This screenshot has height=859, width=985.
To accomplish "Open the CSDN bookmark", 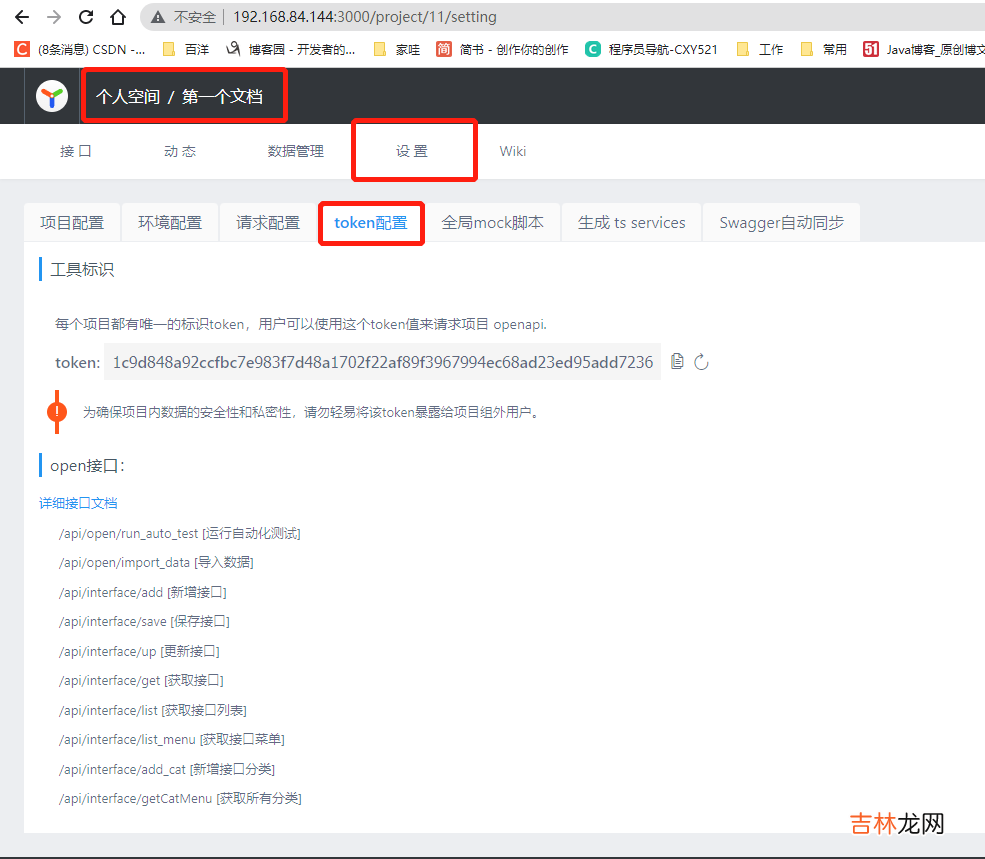I will [80, 49].
